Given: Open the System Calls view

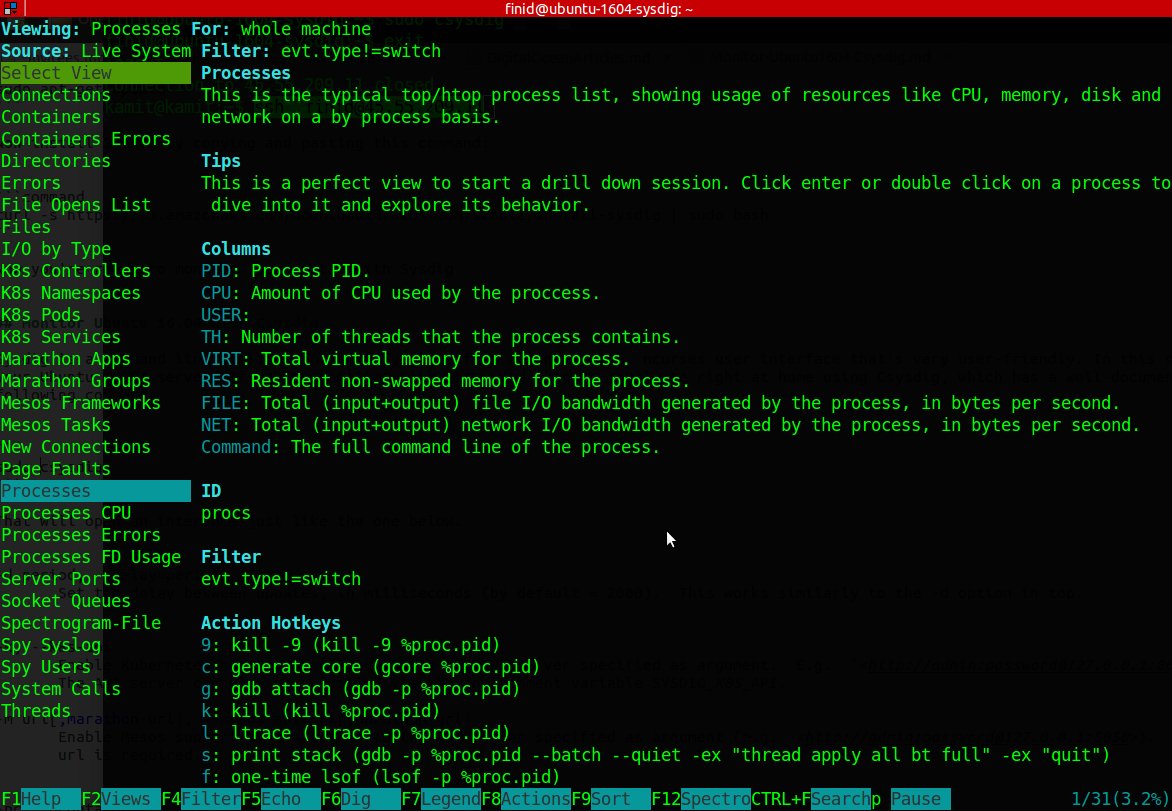Looking at the screenshot, I should (61, 689).
